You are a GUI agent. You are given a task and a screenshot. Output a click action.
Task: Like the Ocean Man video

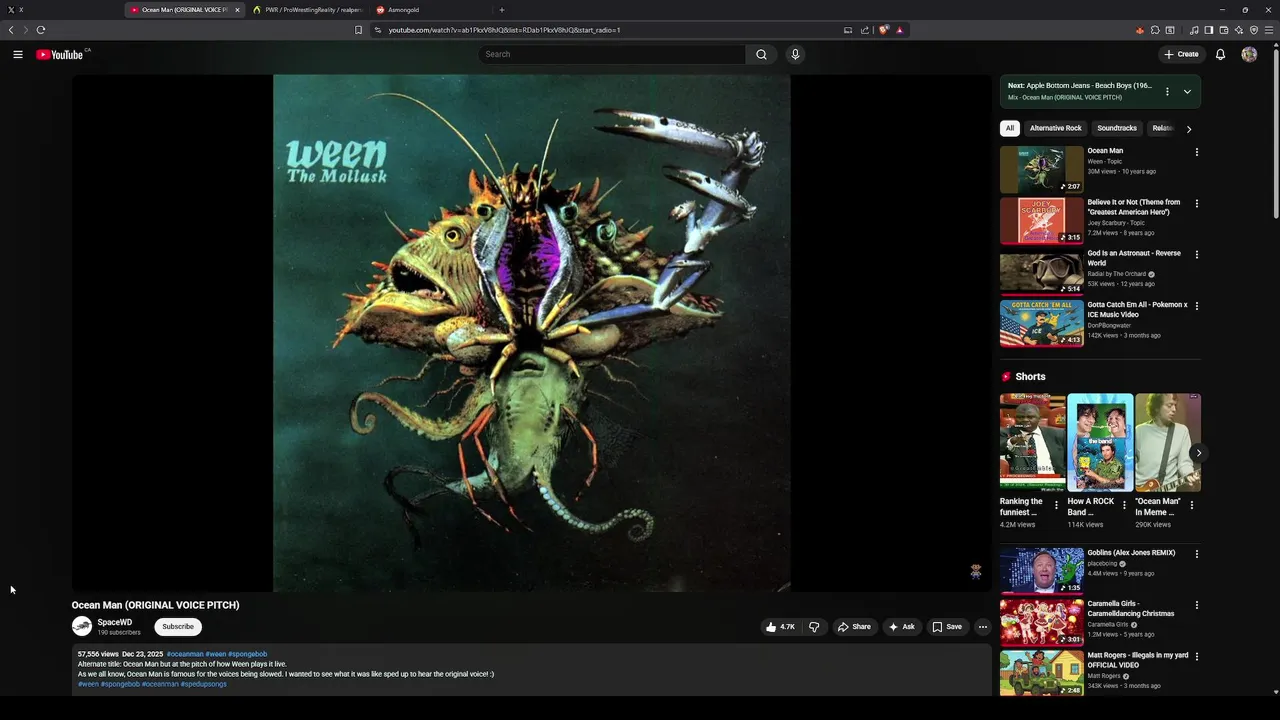780,627
